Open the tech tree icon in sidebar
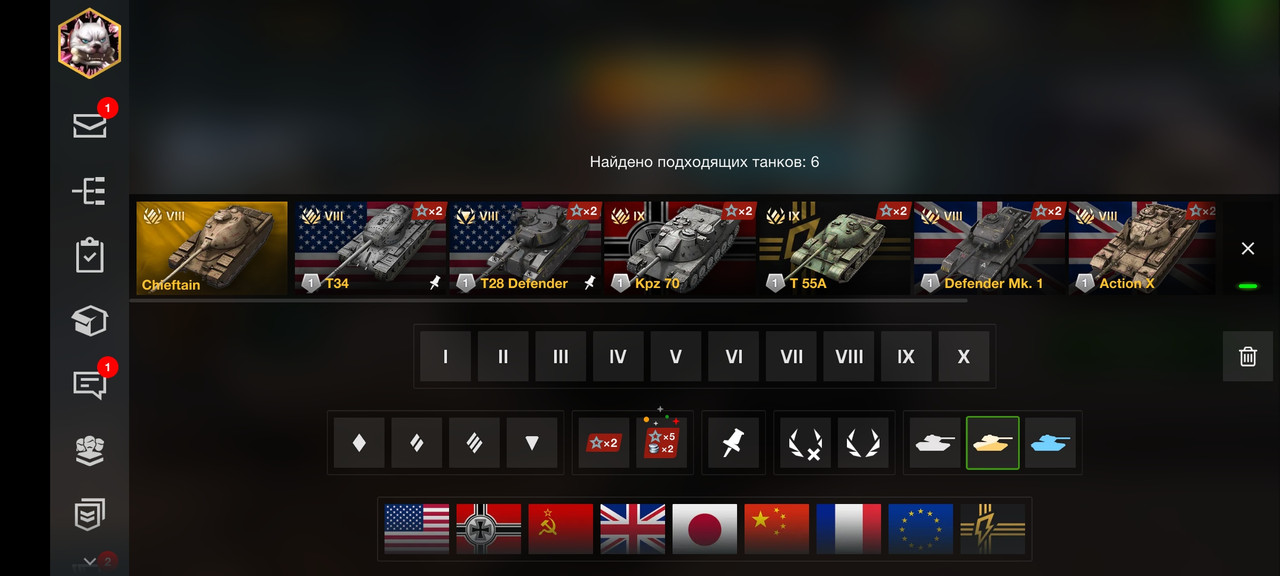The width and height of the screenshot is (1280, 576). pyautogui.click(x=90, y=190)
